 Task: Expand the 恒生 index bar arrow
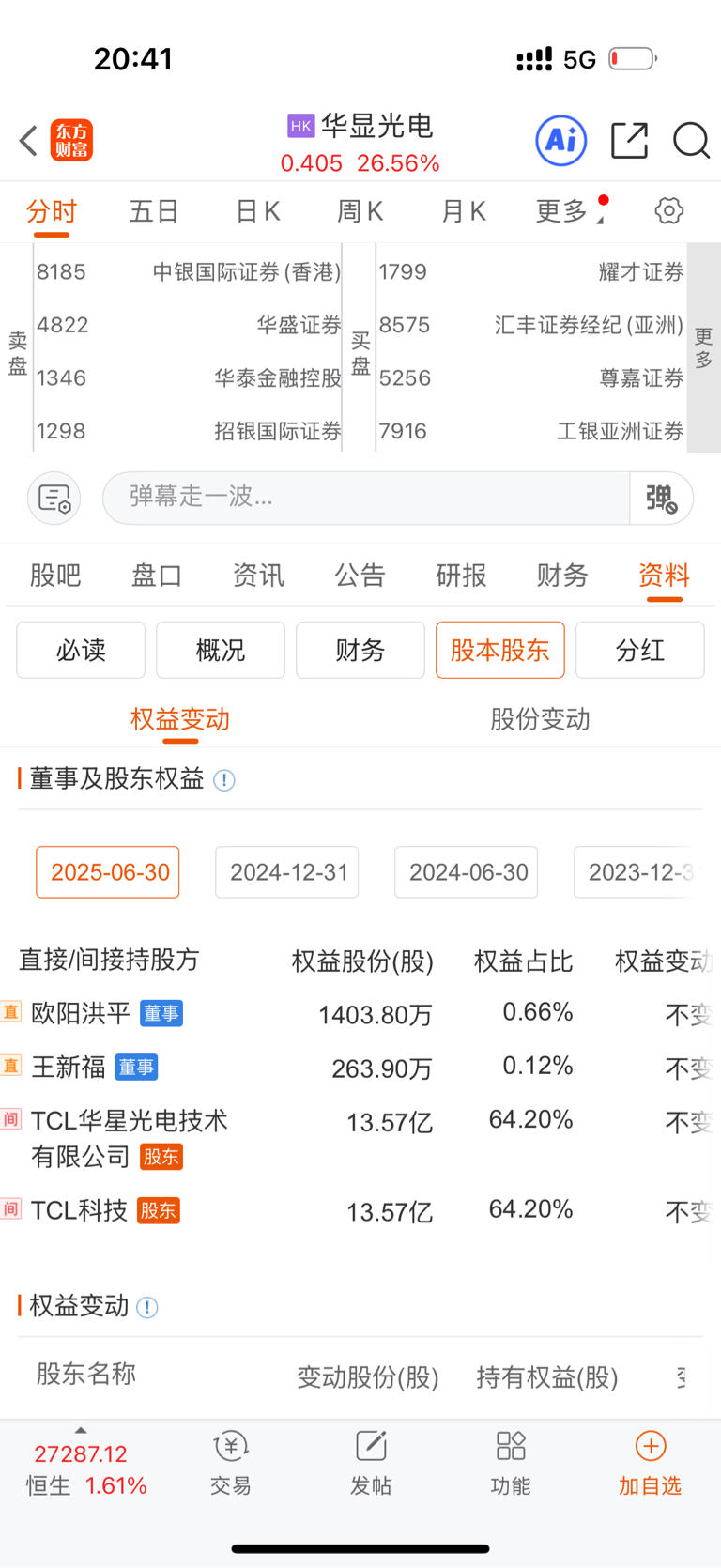pyautogui.click(x=81, y=1430)
